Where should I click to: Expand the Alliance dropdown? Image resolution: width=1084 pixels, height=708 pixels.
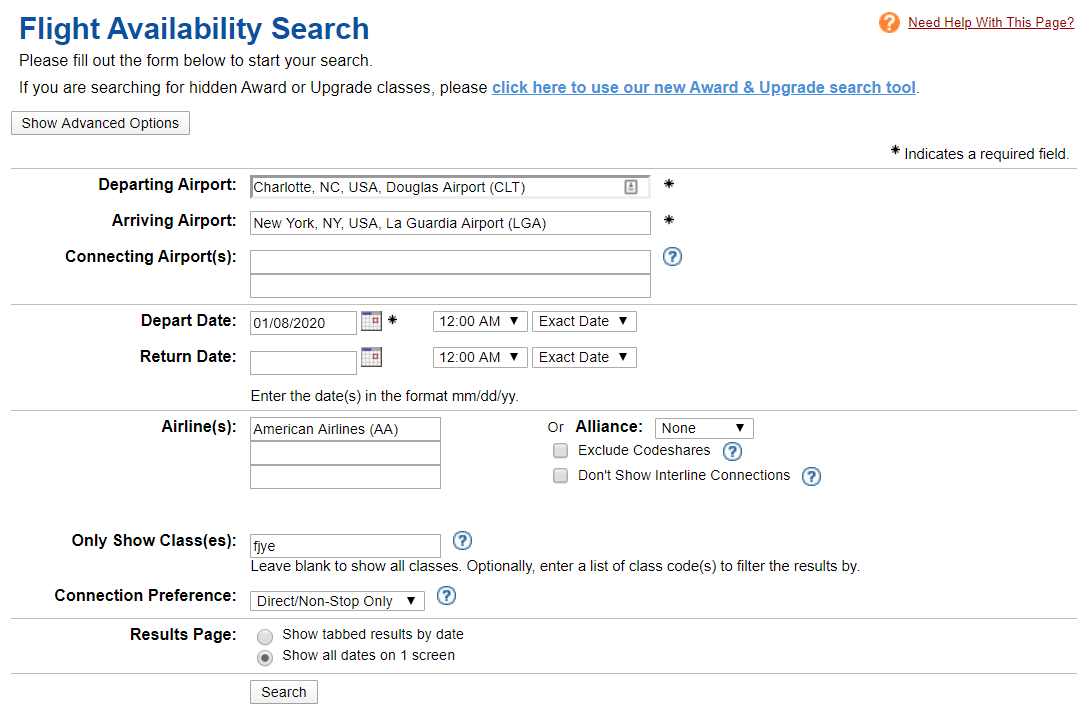pyautogui.click(x=704, y=428)
